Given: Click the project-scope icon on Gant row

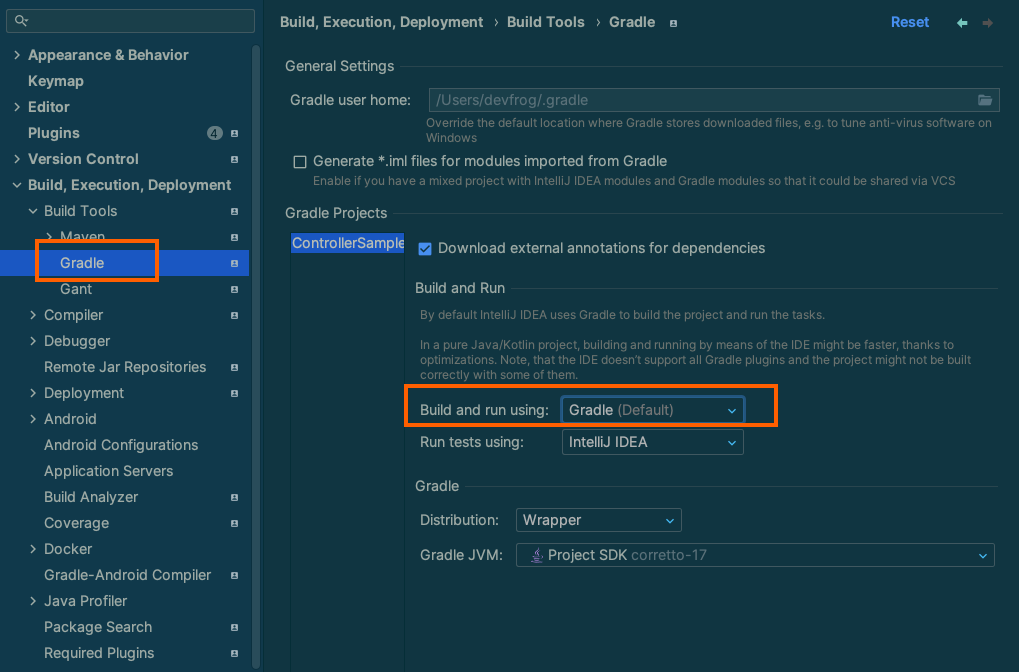Looking at the screenshot, I should [235, 289].
